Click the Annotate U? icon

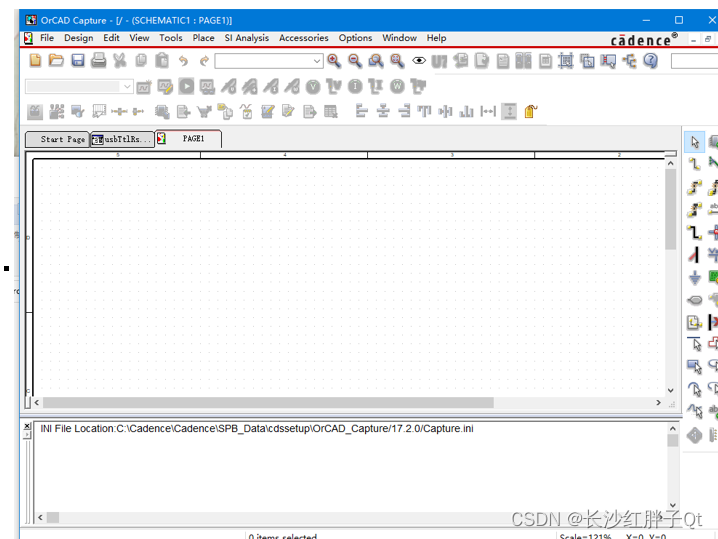[439, 61]
